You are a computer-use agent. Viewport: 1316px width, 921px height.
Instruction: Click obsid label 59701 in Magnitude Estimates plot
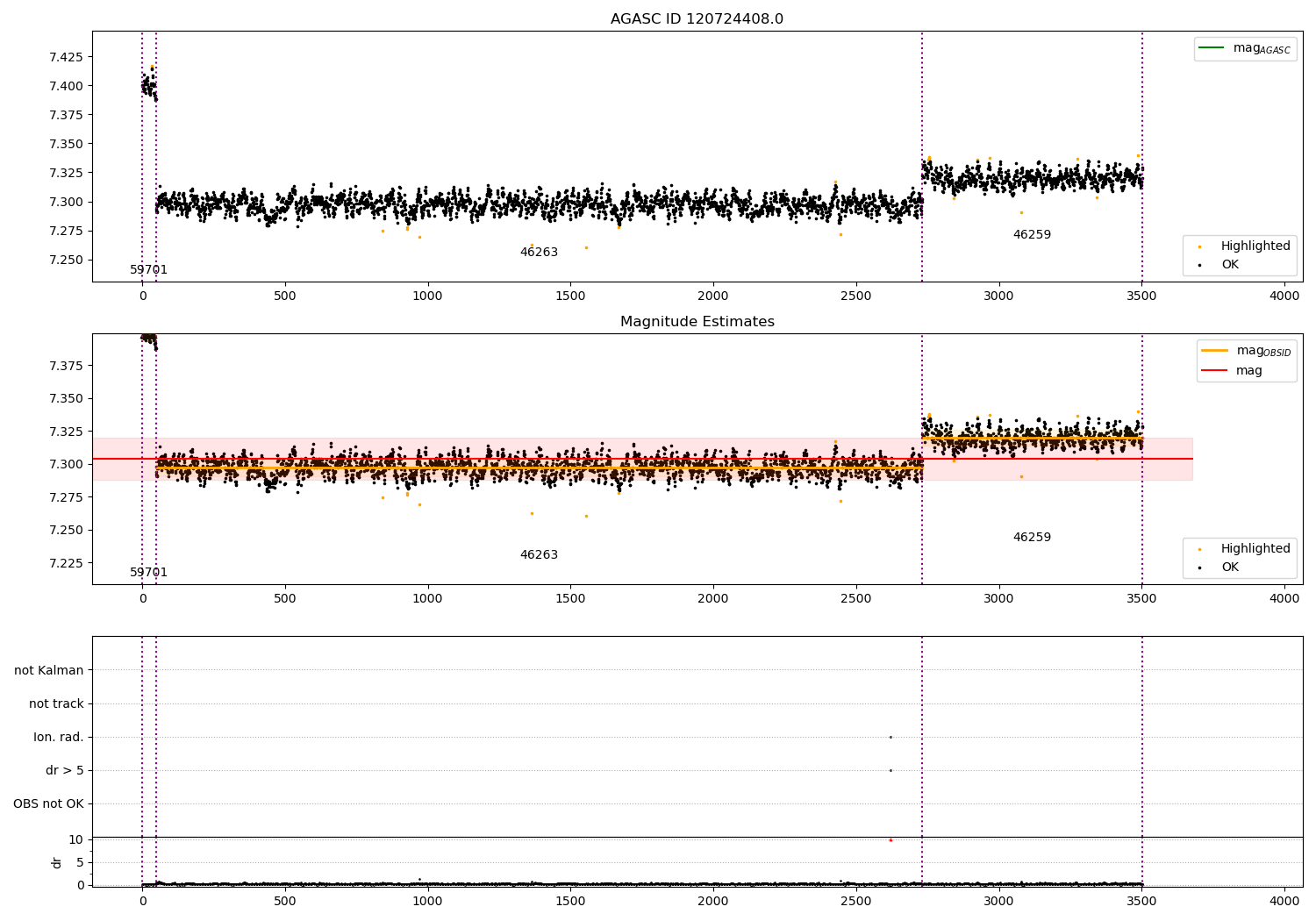(149, 572)
